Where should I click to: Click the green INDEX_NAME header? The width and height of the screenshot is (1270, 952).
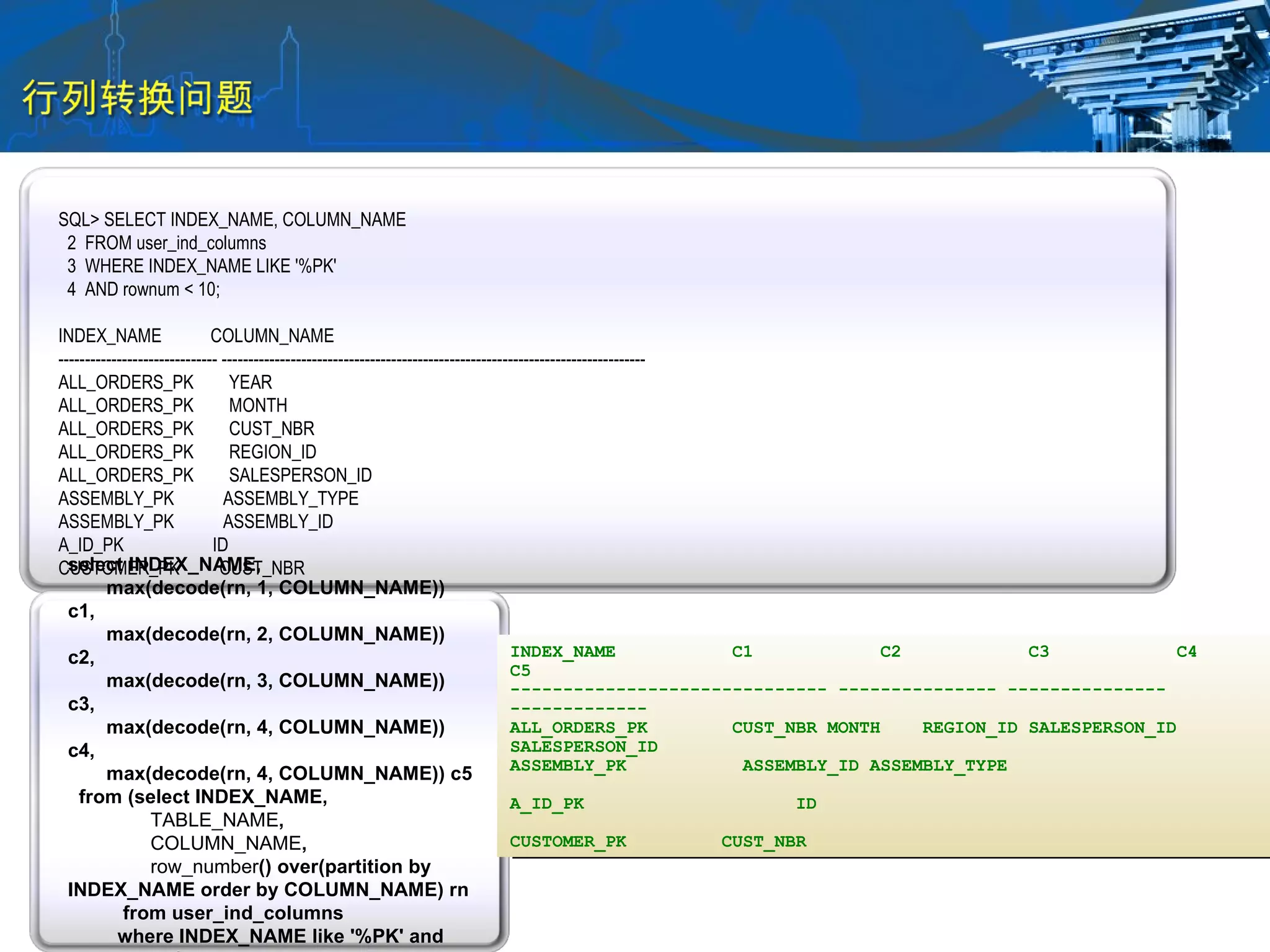(x=562, y=651)
